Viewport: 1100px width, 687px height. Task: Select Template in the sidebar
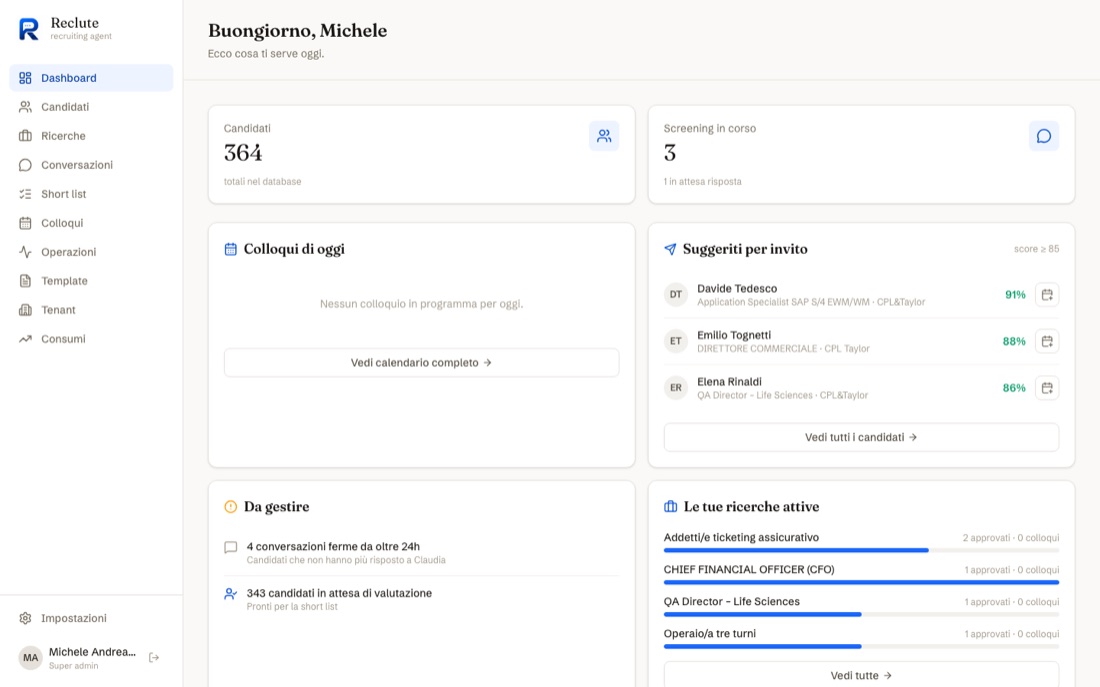(x=91, y=281)
